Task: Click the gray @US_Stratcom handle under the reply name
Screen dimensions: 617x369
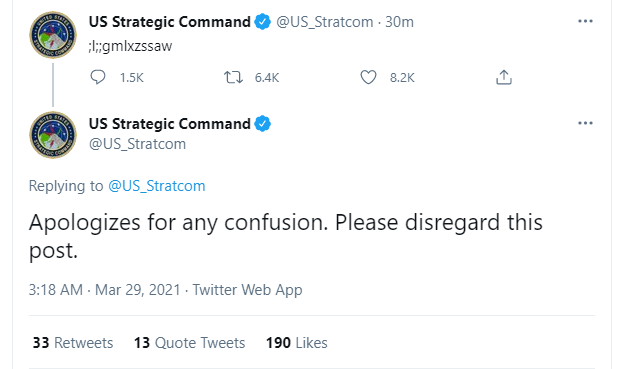Action: (137, 144)
